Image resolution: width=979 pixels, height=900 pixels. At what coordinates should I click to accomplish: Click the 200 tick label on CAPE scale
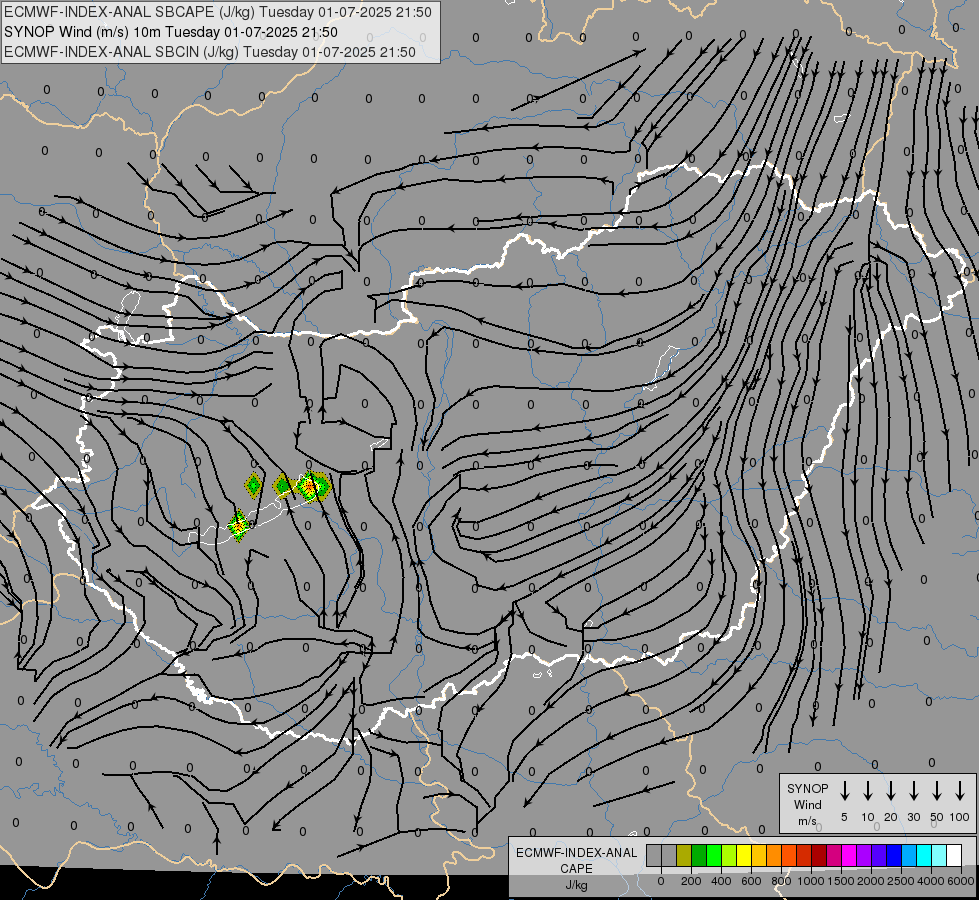691,881
